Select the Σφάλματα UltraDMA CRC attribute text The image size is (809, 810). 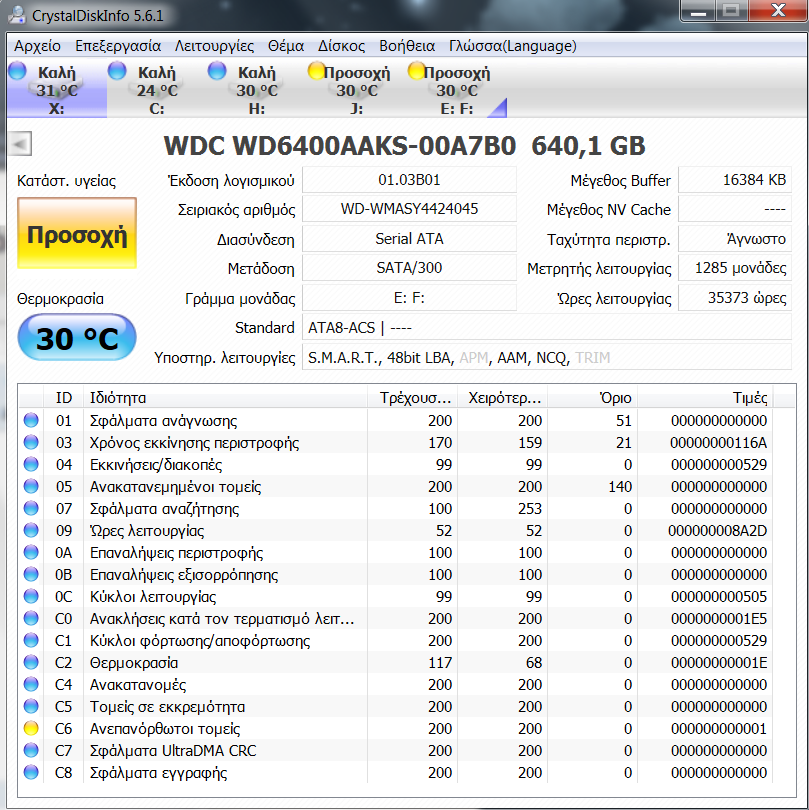[173, 751]
